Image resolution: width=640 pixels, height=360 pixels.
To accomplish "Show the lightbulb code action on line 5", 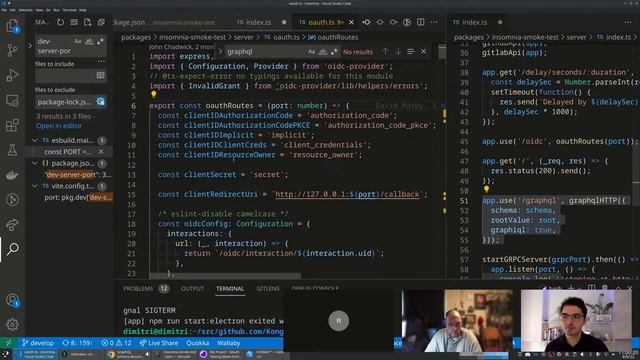I will (153, 94).
